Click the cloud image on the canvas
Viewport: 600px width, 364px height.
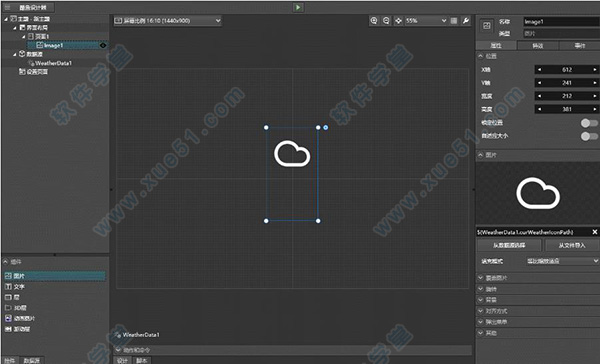(x=292, y=154)
